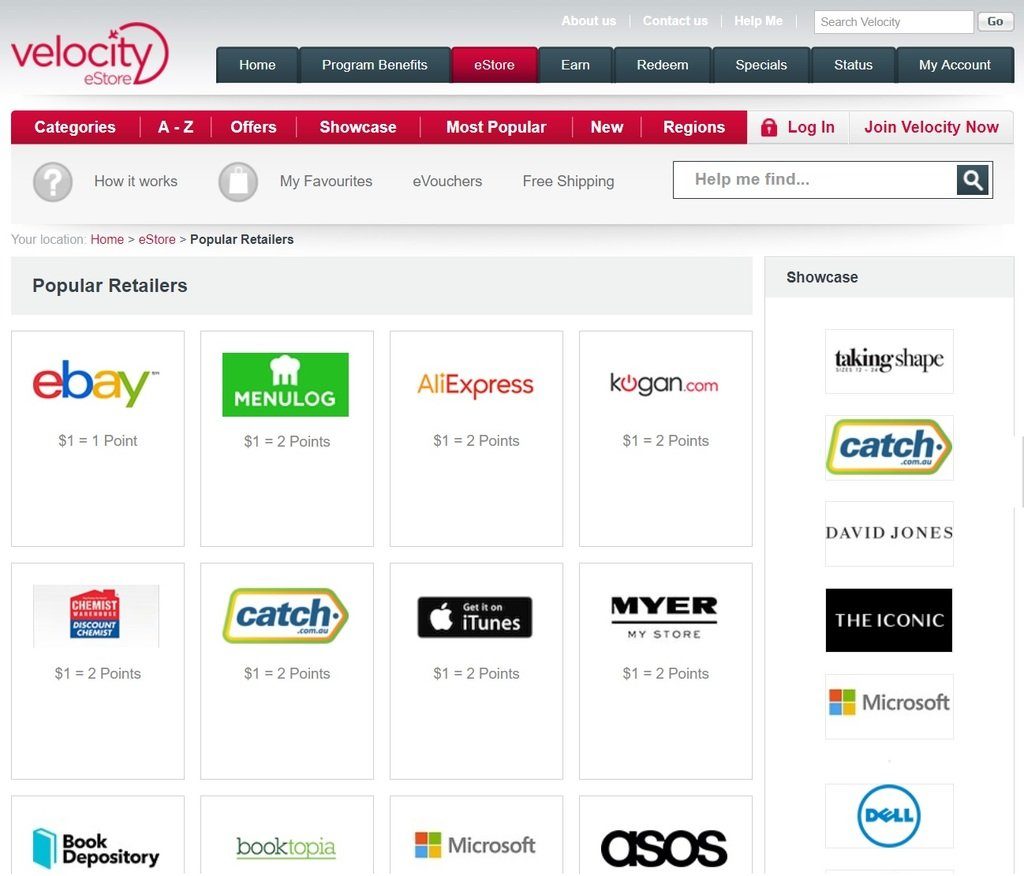Select The Iconic in the Showcase

point(889,620)
